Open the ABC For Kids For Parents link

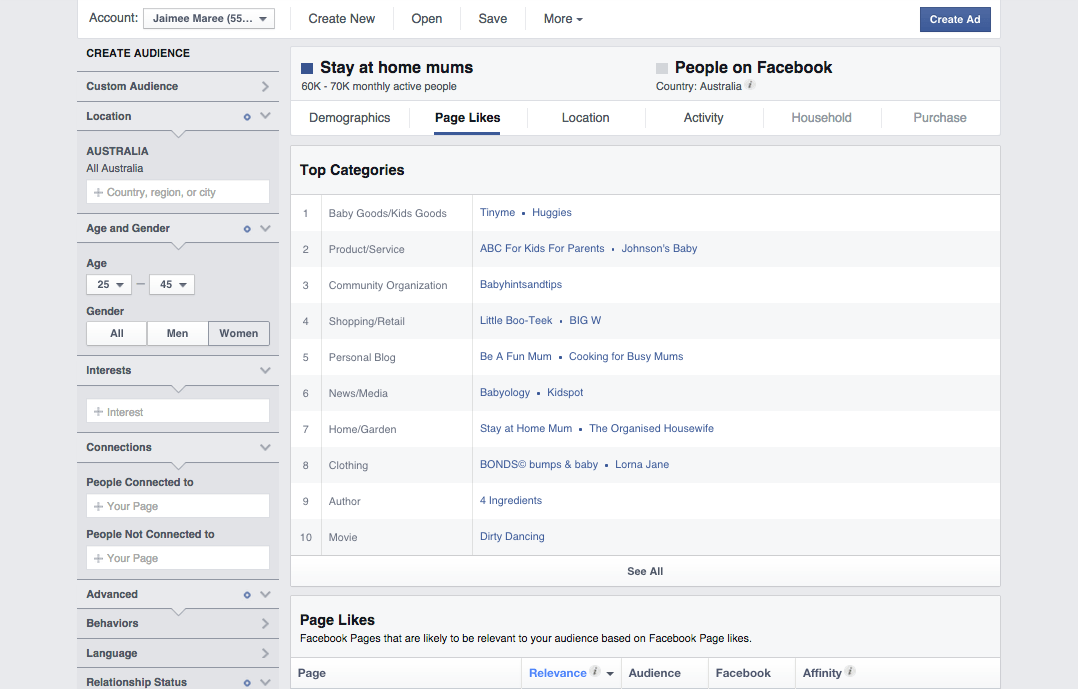(542, 248)
